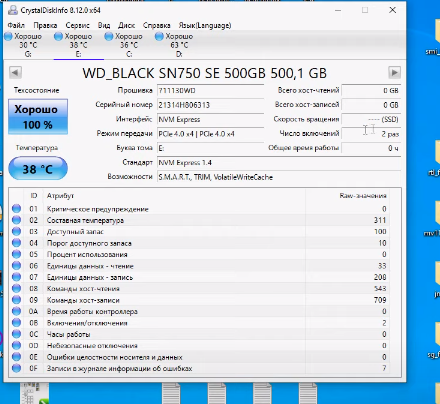Go to next disk with right arrow
440x404 pixels.
point(395,72)
